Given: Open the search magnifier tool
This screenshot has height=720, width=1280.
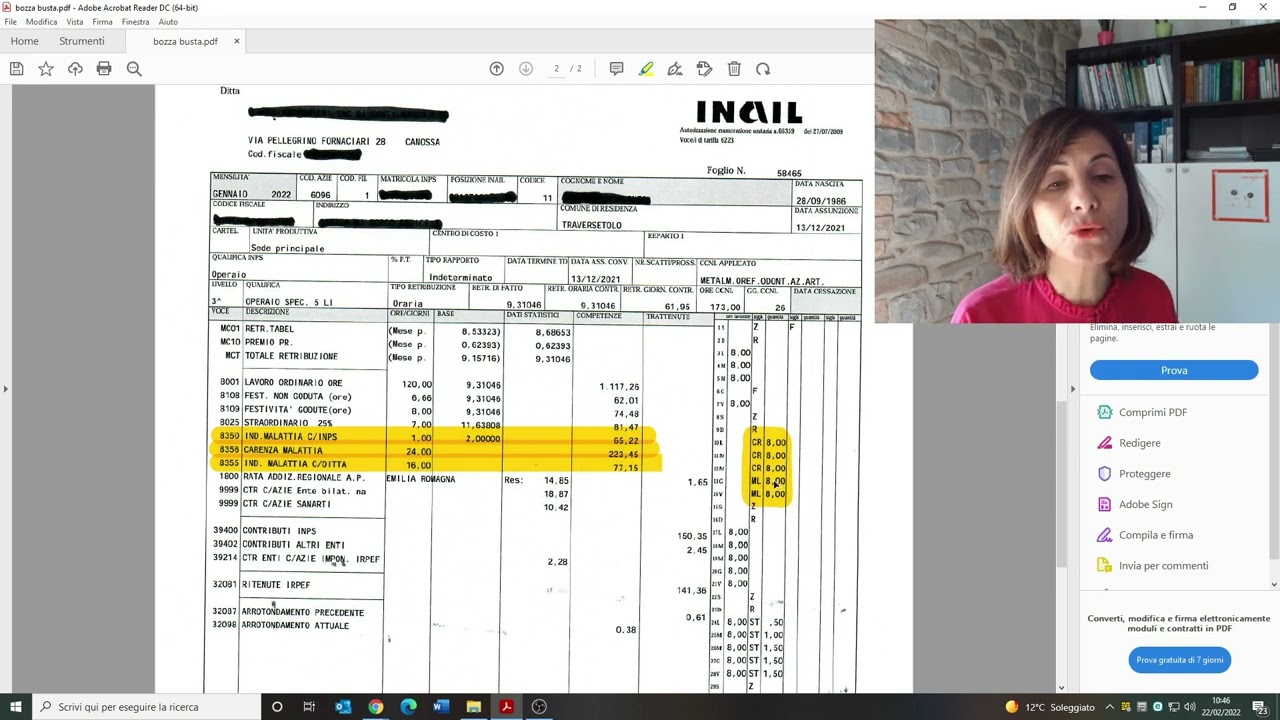Looking at the screenshot, I should pyautogui.click(x=134, y=69).
